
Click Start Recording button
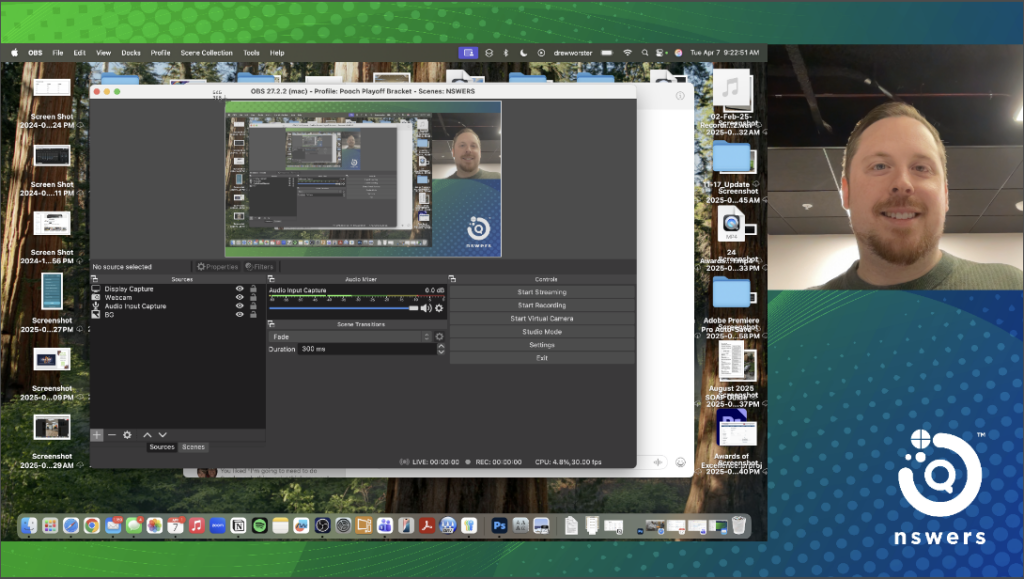(x=541, y=305)
